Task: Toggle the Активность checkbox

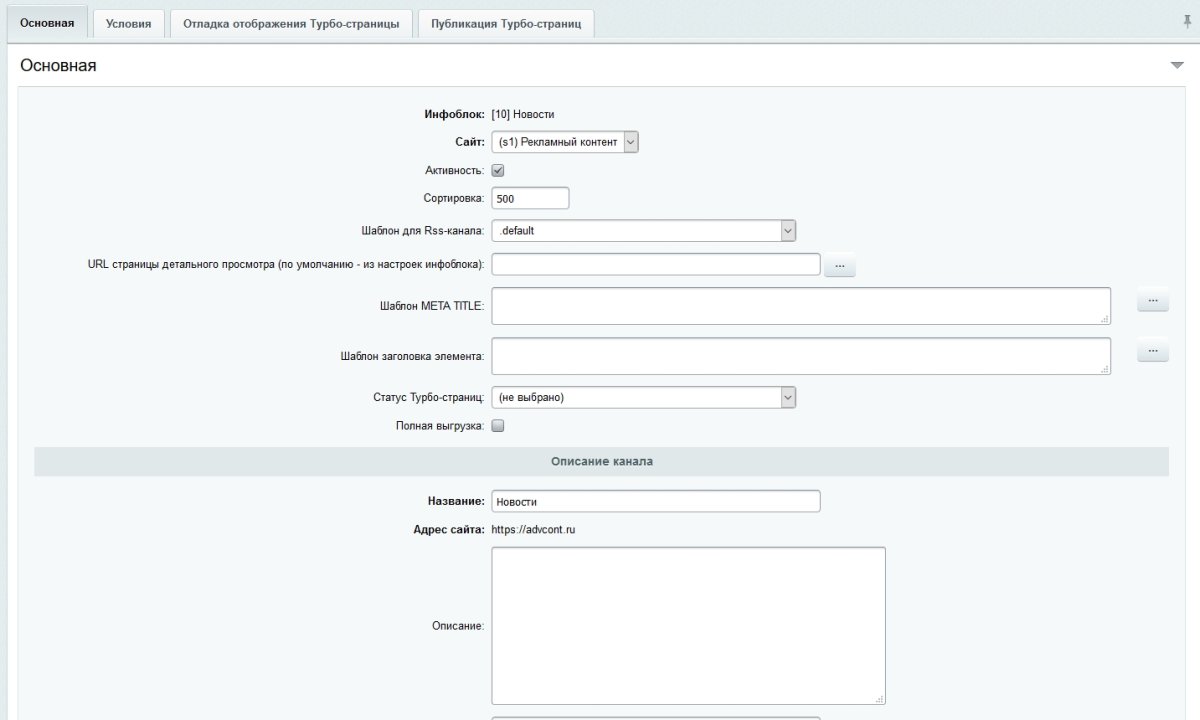Action: click(x=498, y=170)
